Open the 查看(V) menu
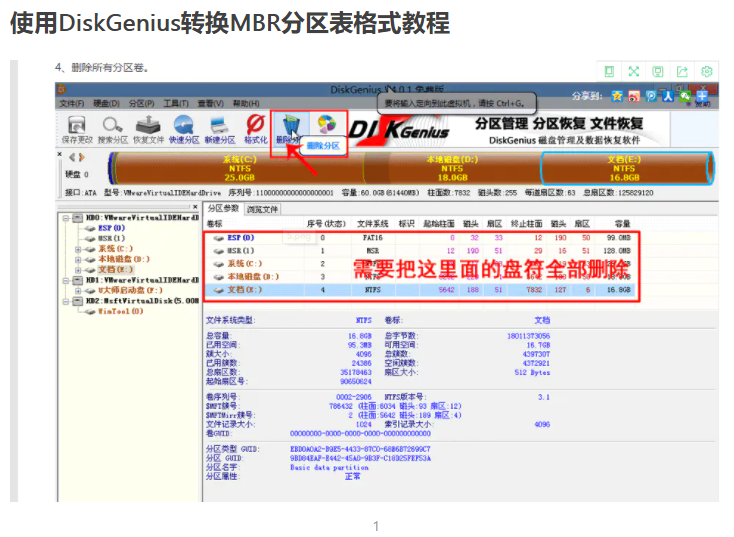The width and height of the screenshot is (734, 537). pyautogui.click(x=210, y=103)
